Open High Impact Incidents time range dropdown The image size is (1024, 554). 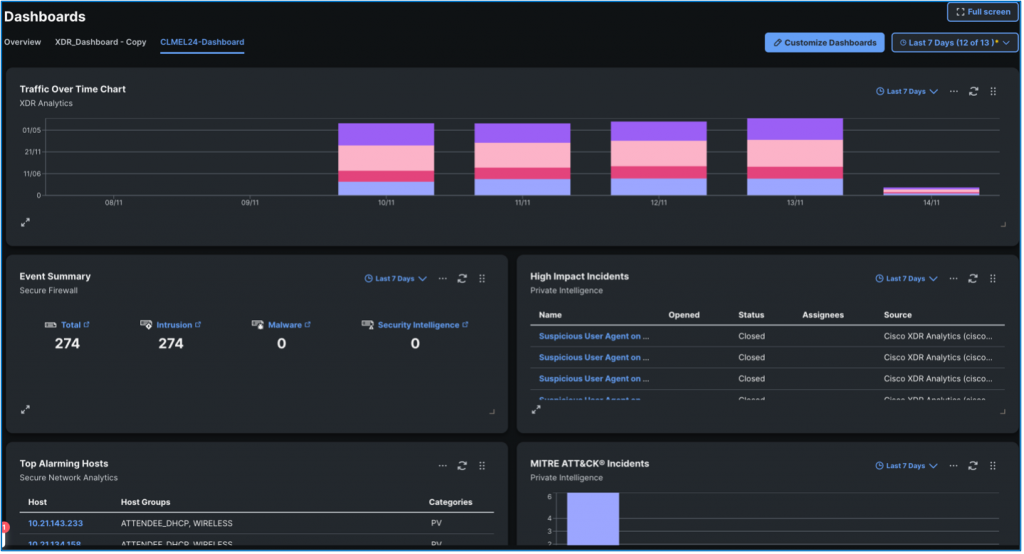pyautogui.click(x=906, y=279)
